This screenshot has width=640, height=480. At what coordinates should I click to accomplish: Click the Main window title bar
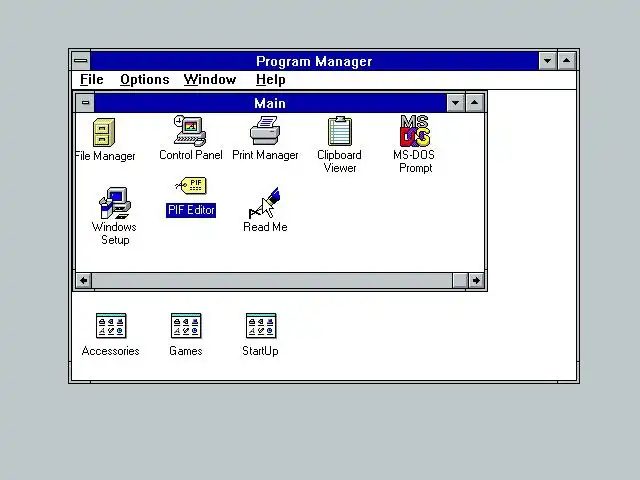pos(270,103)
